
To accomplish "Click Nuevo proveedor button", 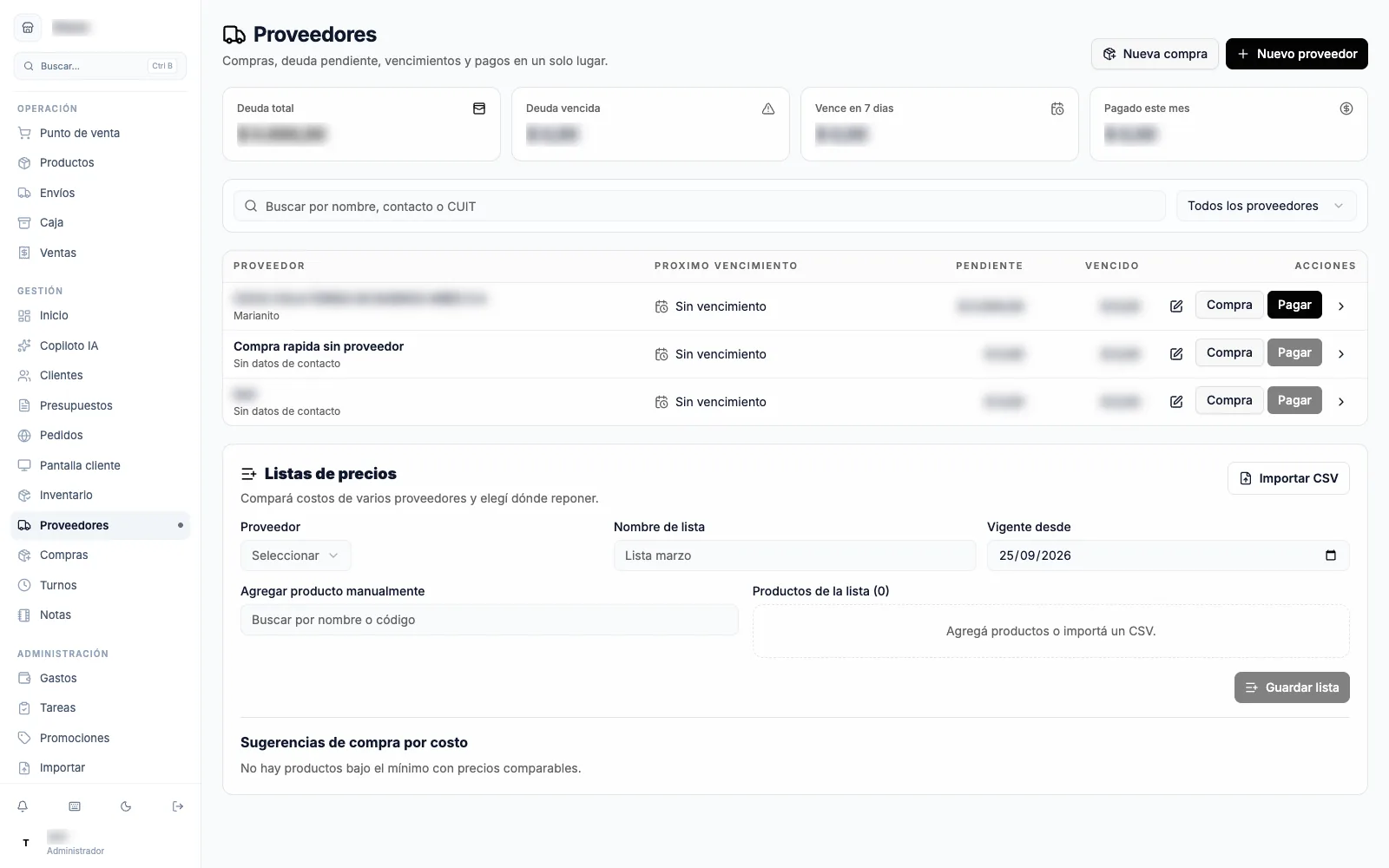I will (x=1297, y=54).
